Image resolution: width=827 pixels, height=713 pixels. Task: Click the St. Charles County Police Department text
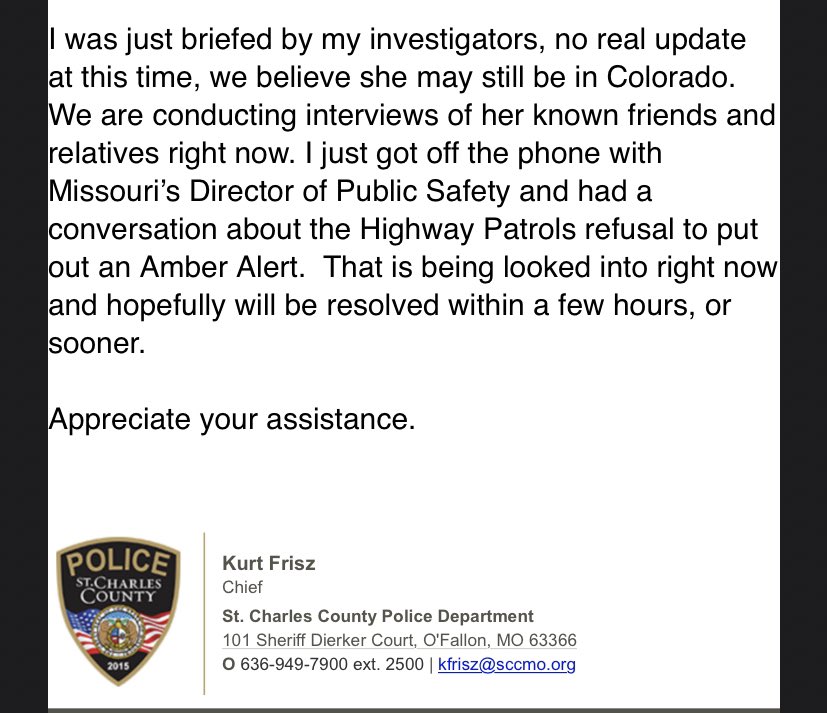(x=378, y=616)
